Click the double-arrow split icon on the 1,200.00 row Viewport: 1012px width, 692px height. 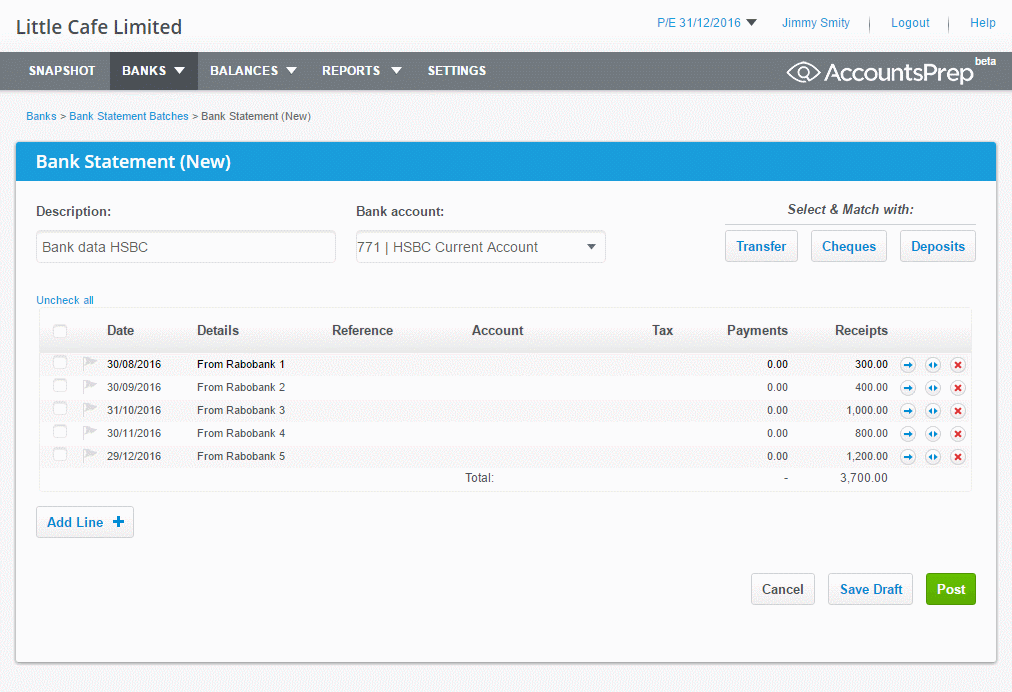[933, 457]
